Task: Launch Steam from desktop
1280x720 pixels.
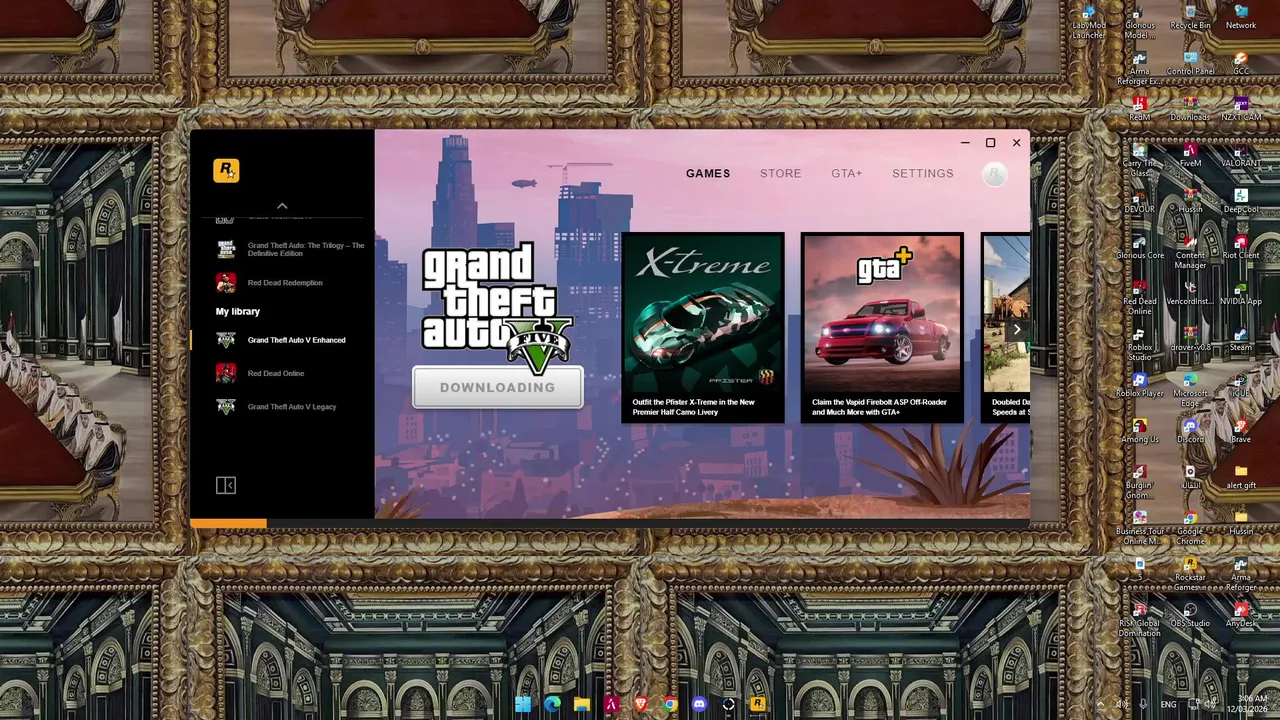Action: (x=1241, y=339)
